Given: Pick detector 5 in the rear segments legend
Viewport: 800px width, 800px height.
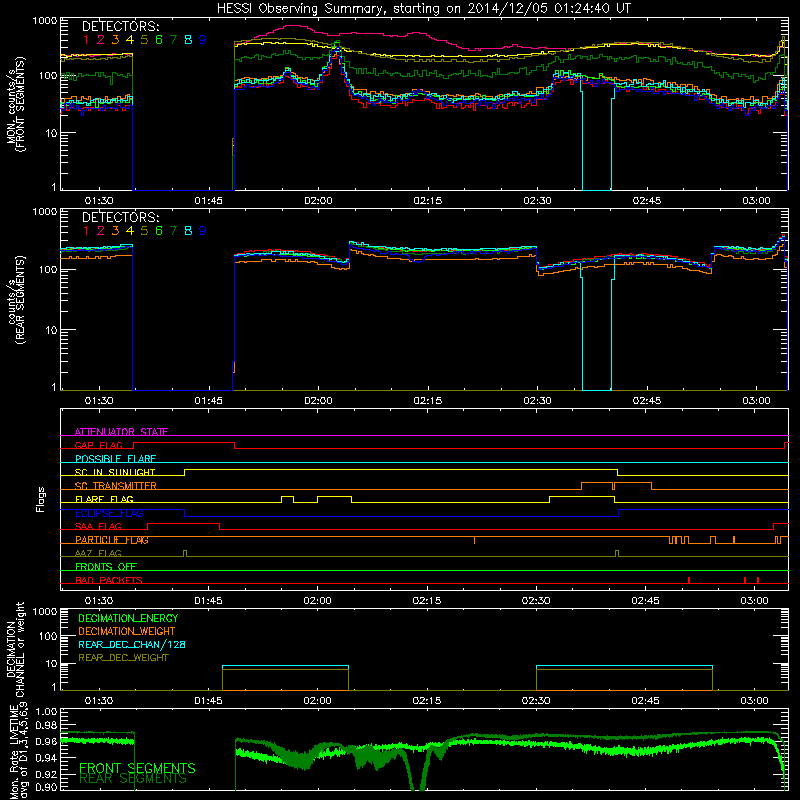Looking at the screenshot, I should [144, 231].
